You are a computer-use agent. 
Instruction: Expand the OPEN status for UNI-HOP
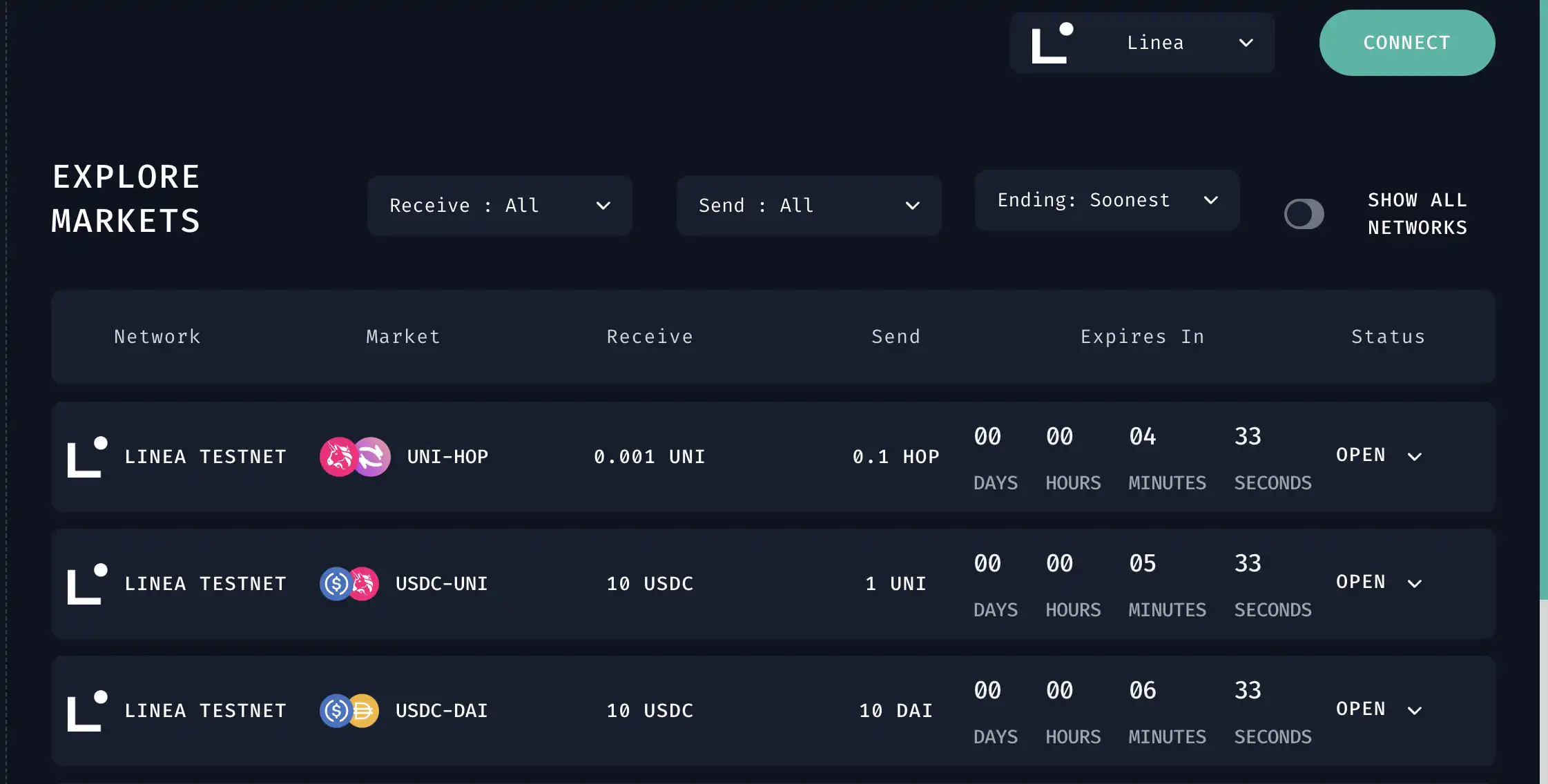[1416, 455]
